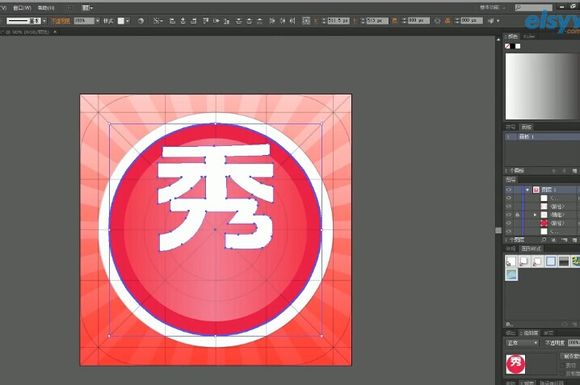Click the horizontal align right icon
Image resolution: width=580 pixels, height=385 pixels.
tap(193, 21)
